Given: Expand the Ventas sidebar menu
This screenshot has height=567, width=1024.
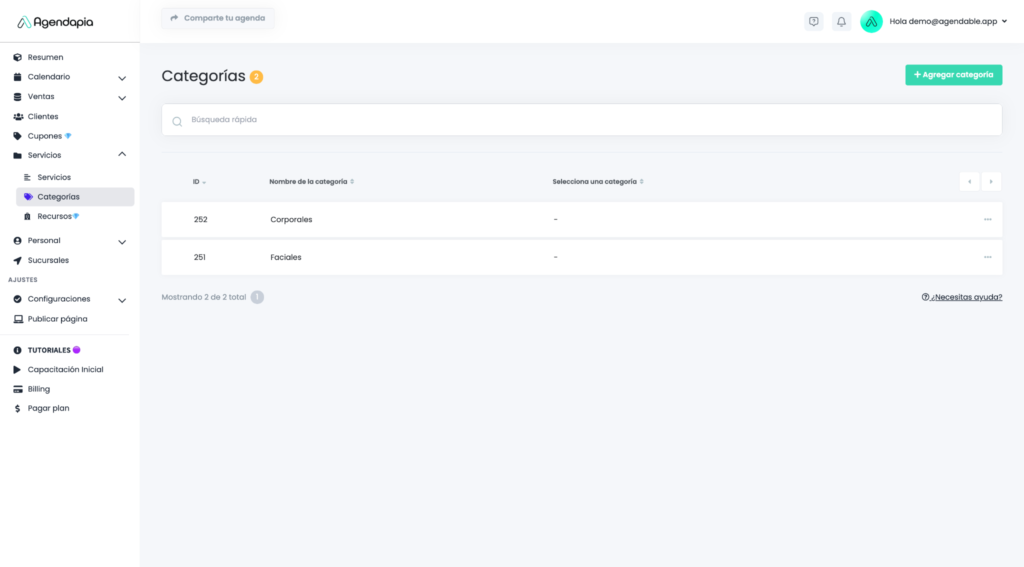Looking at the screenshot, I should (x=121, y=97).
